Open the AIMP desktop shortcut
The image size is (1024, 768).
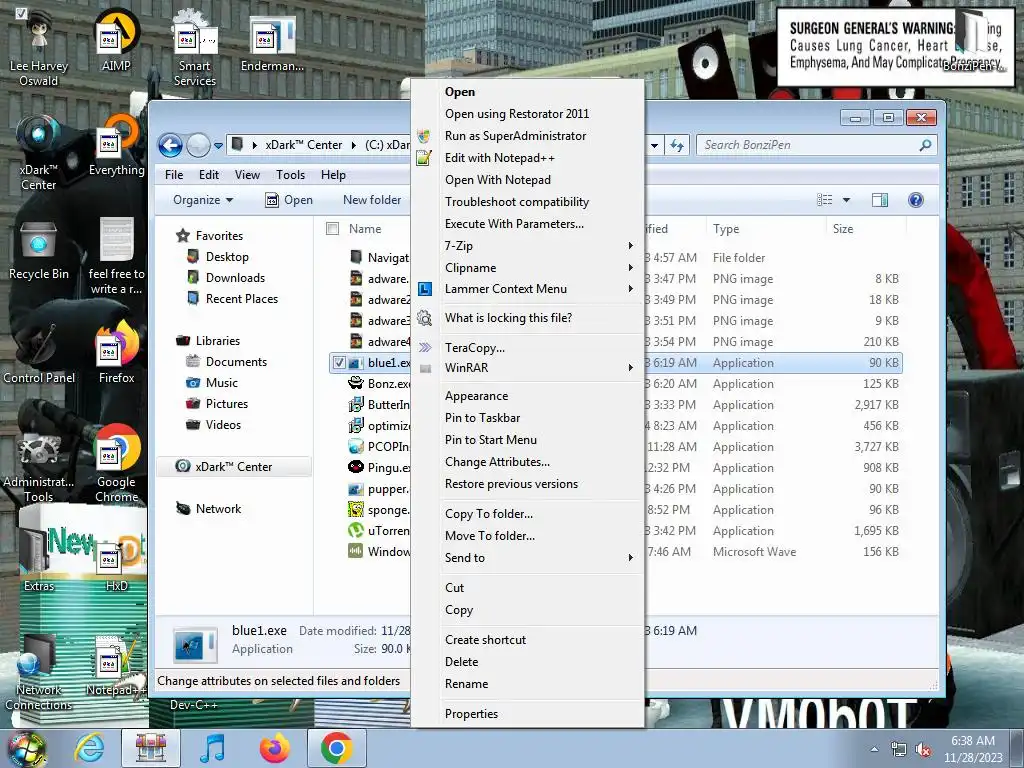tap(116, 40)
